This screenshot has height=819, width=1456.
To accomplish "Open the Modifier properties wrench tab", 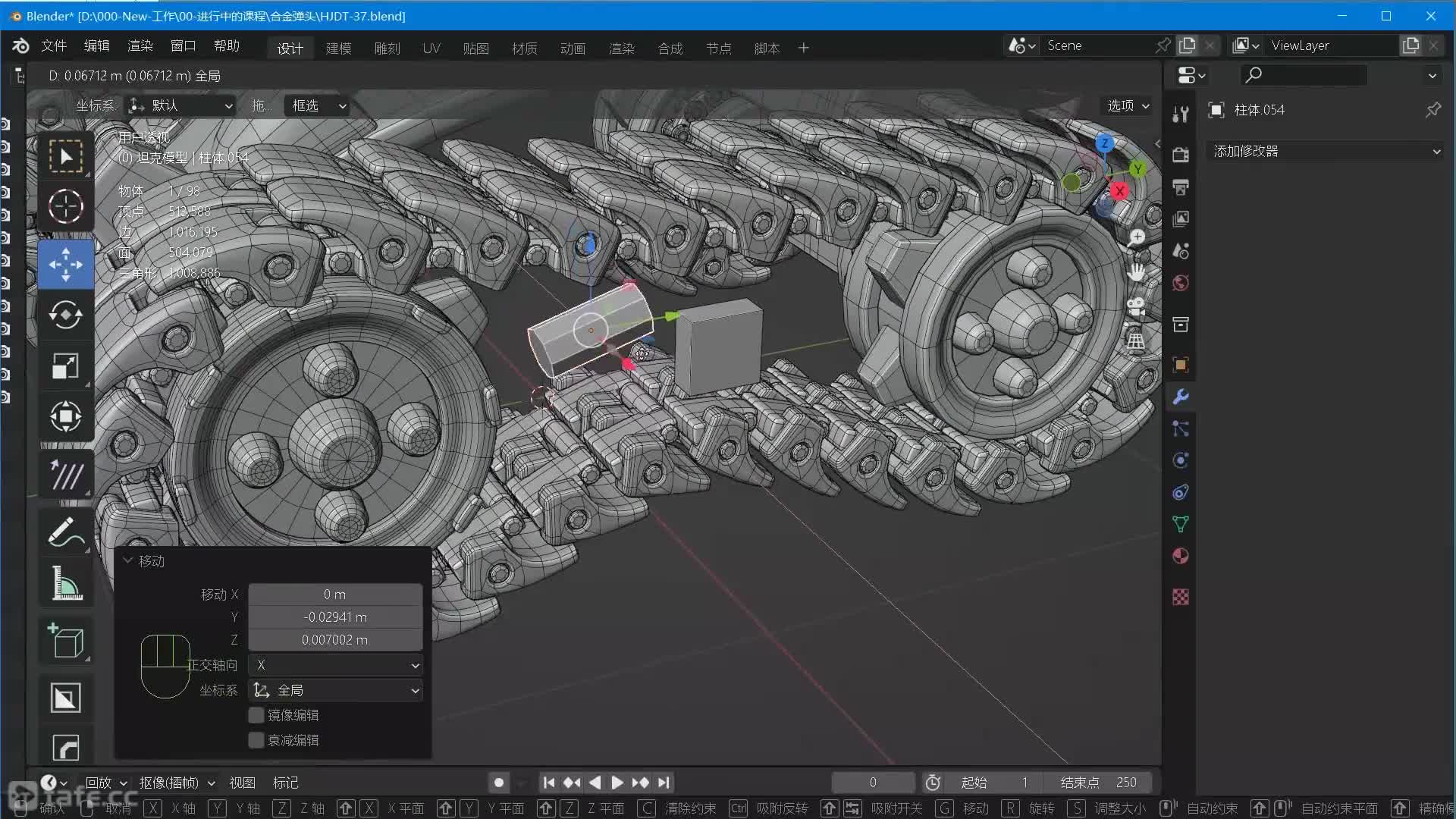I will (x=1181, y=397).
